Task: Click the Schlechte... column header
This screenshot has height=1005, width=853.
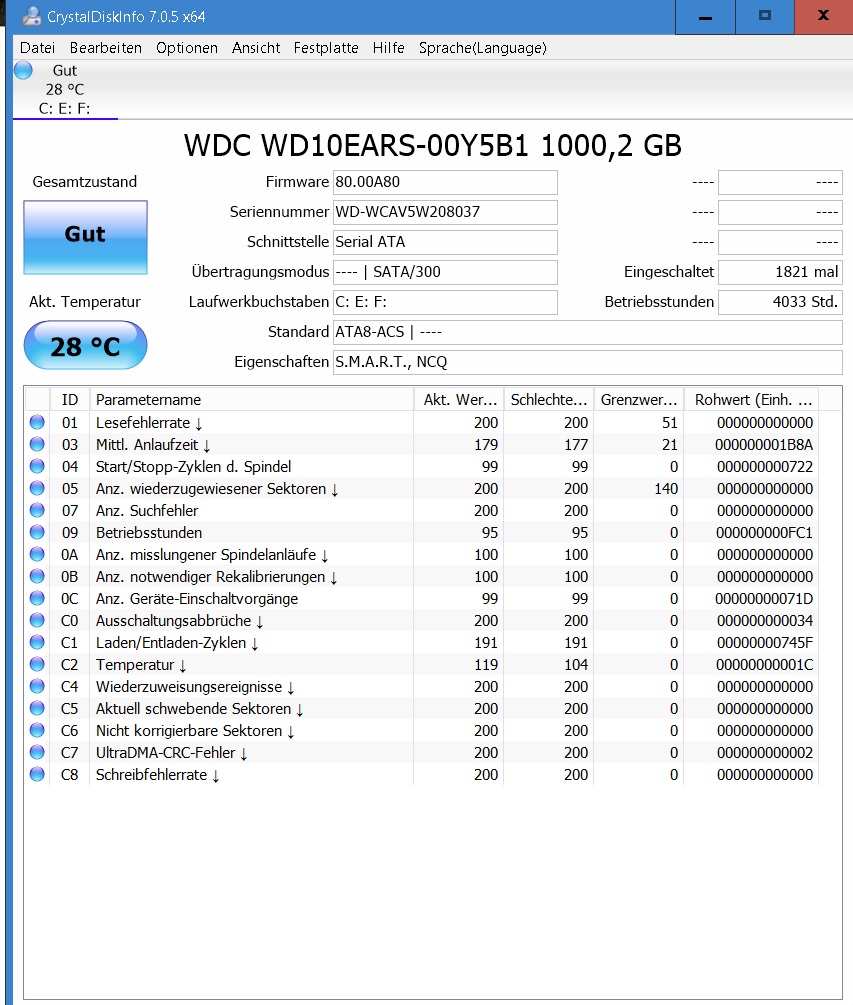Action: [x=549, y=400]
